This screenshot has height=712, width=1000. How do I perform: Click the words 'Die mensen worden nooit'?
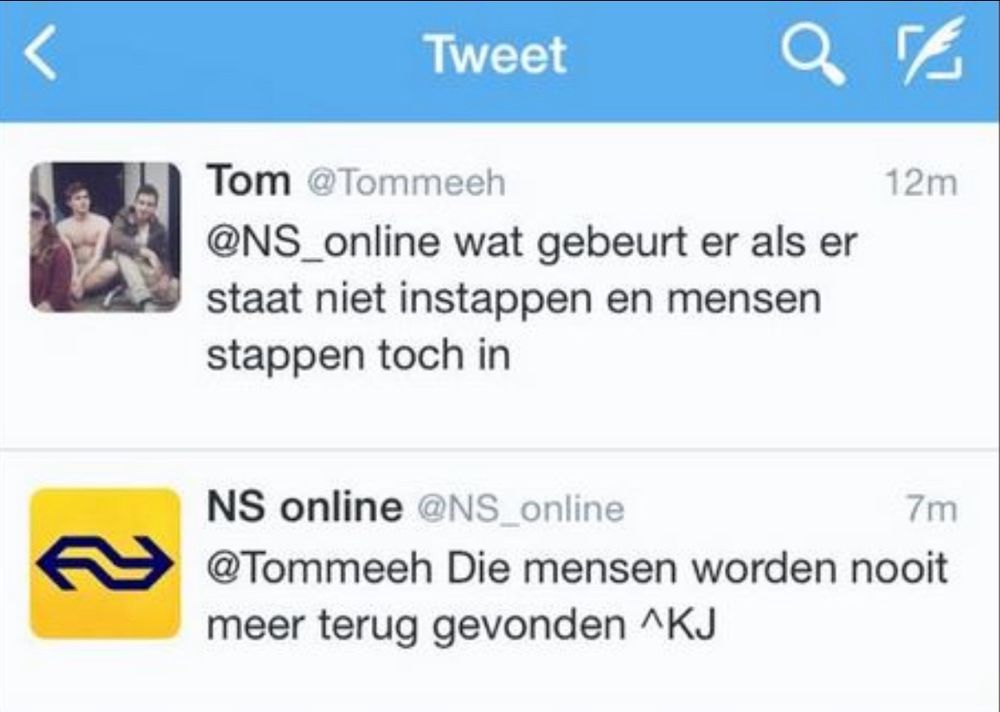697,568
